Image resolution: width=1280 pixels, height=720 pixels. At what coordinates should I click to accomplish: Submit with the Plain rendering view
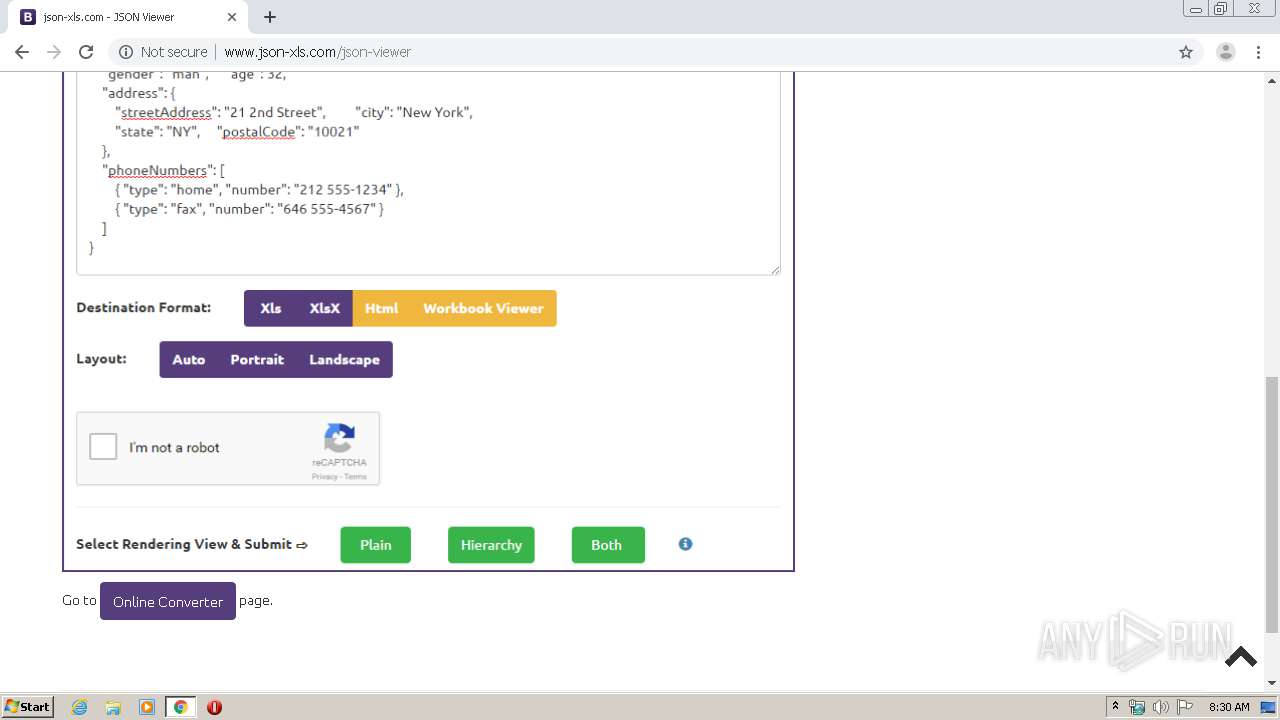coord(376,545)
